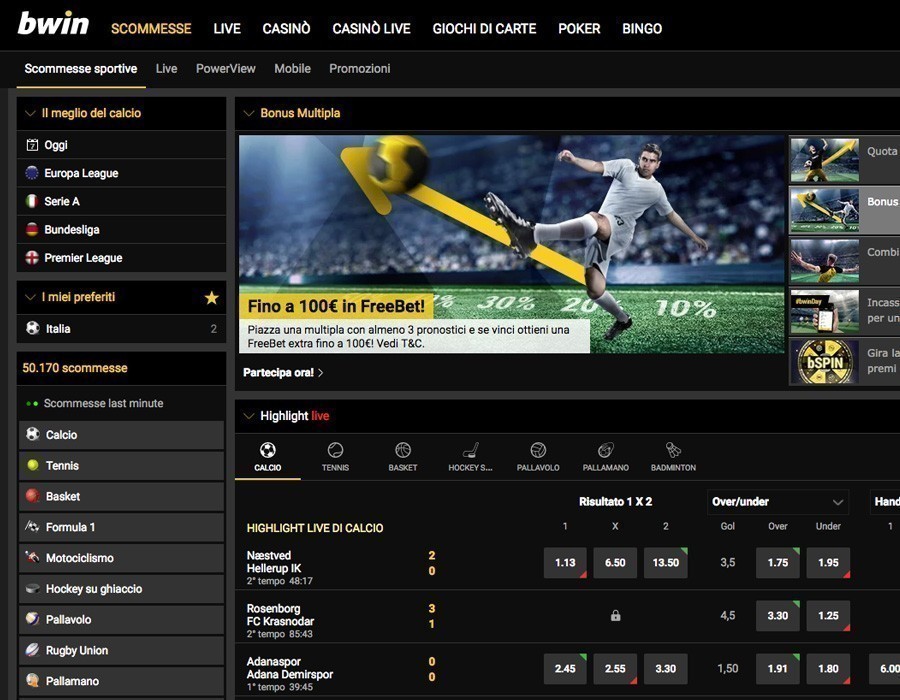
Task: Click the Calcio soccer ball sidebar icon
Action: [33, 434]
